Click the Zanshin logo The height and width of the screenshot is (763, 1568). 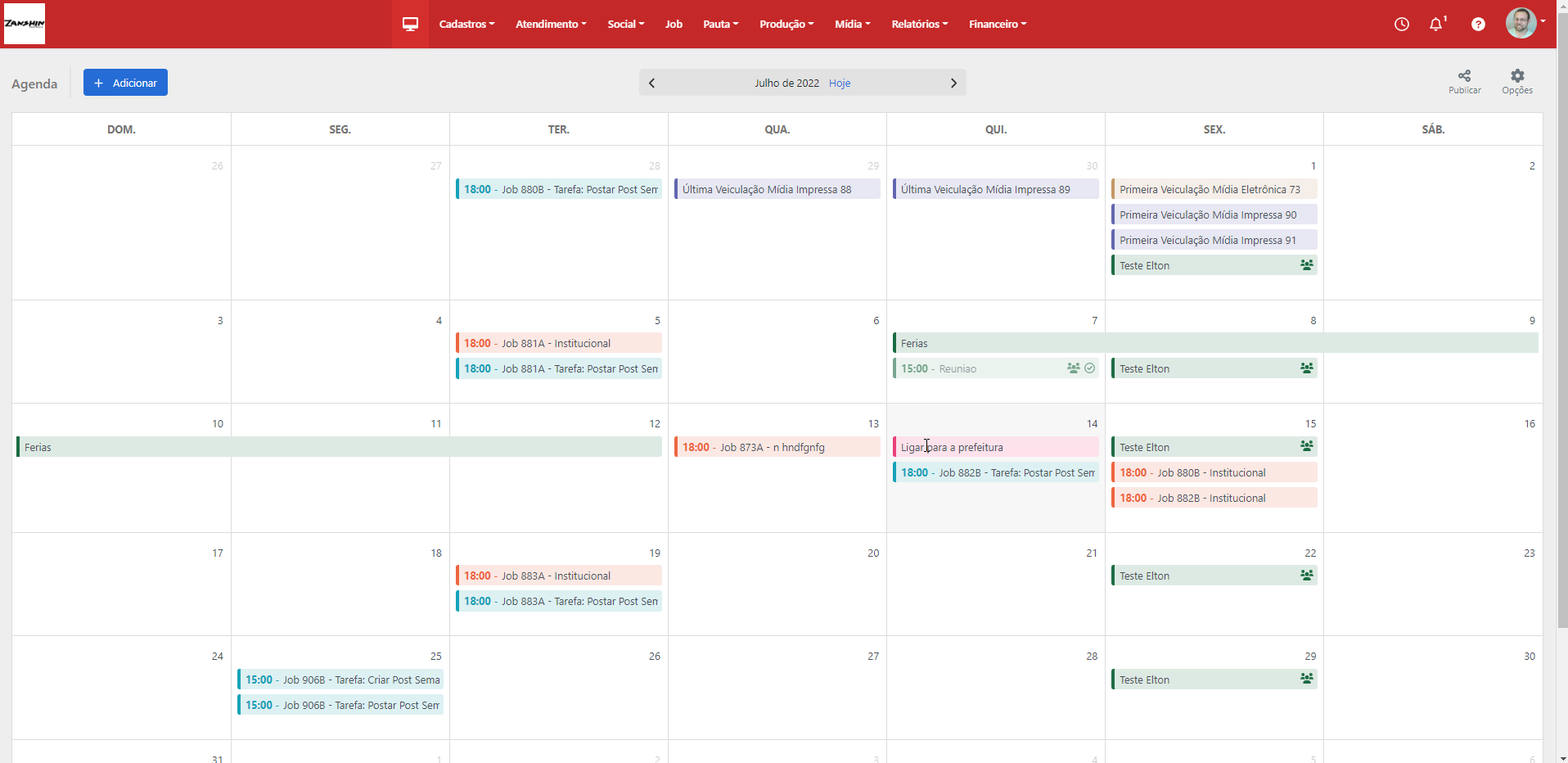coord(25,24)
